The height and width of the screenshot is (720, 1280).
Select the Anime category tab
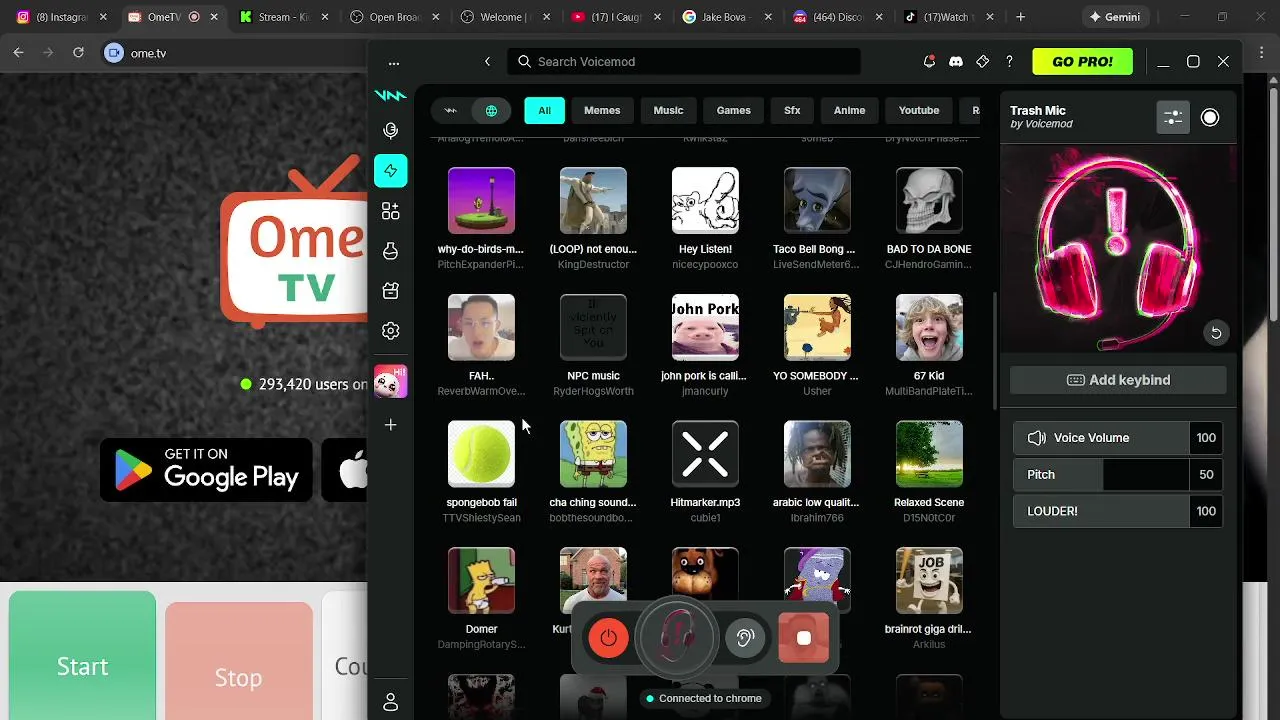[850, 110]
